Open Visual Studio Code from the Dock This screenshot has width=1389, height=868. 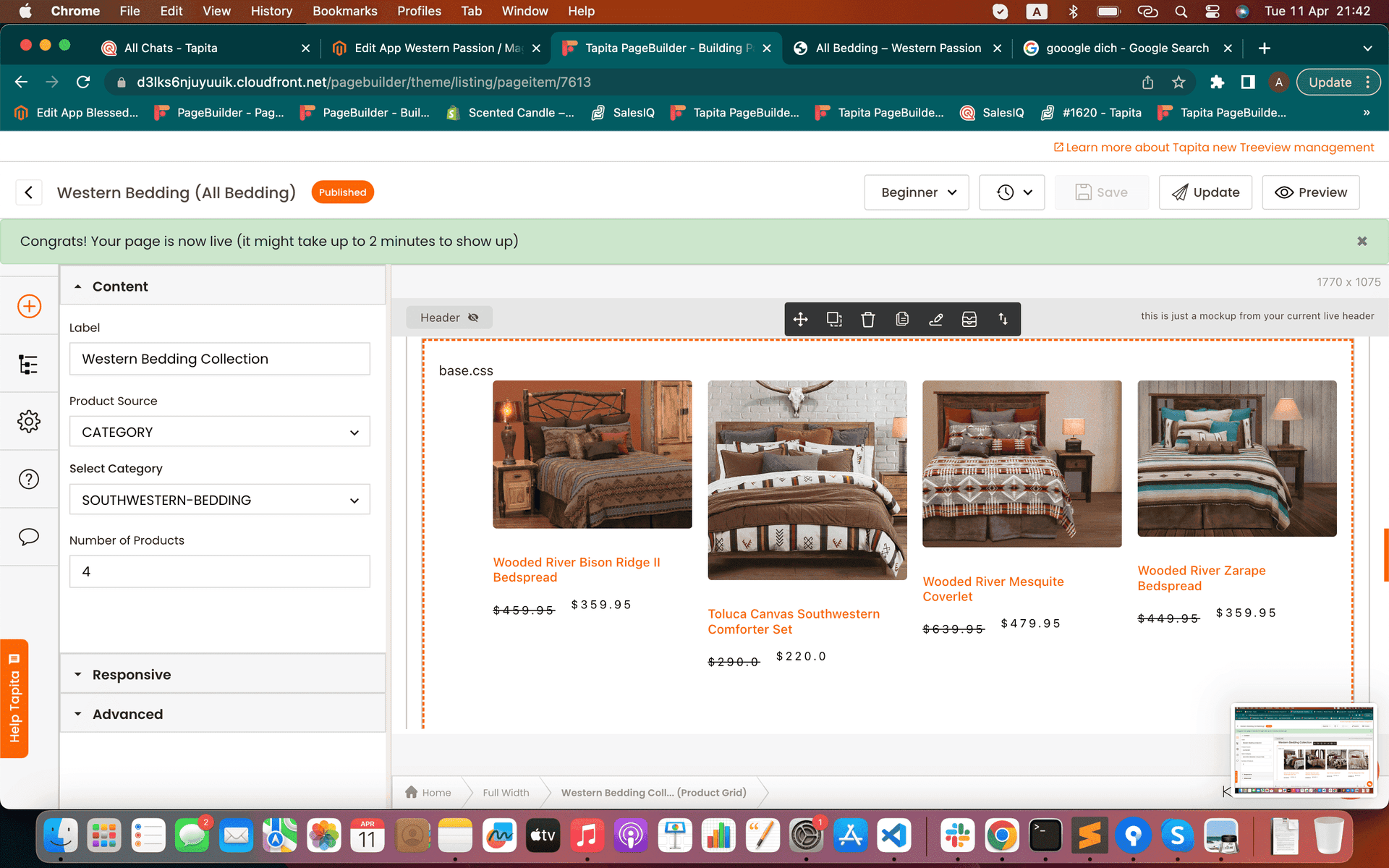coord(894,835)
